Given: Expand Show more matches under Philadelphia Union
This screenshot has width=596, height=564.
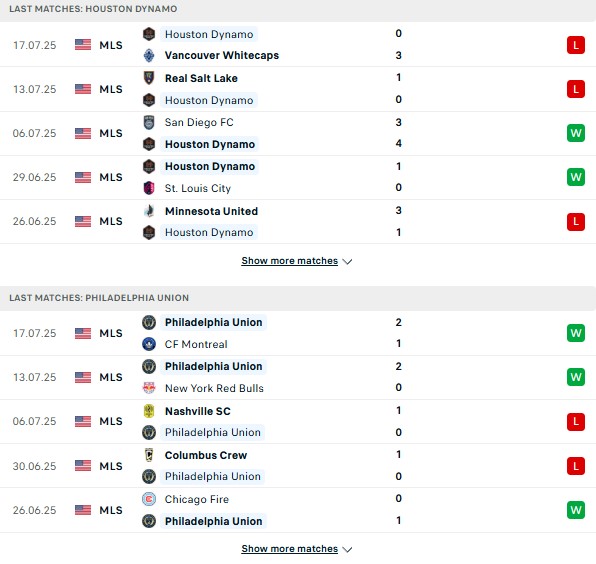Looking at the screenshot, I should pos(289,549).
